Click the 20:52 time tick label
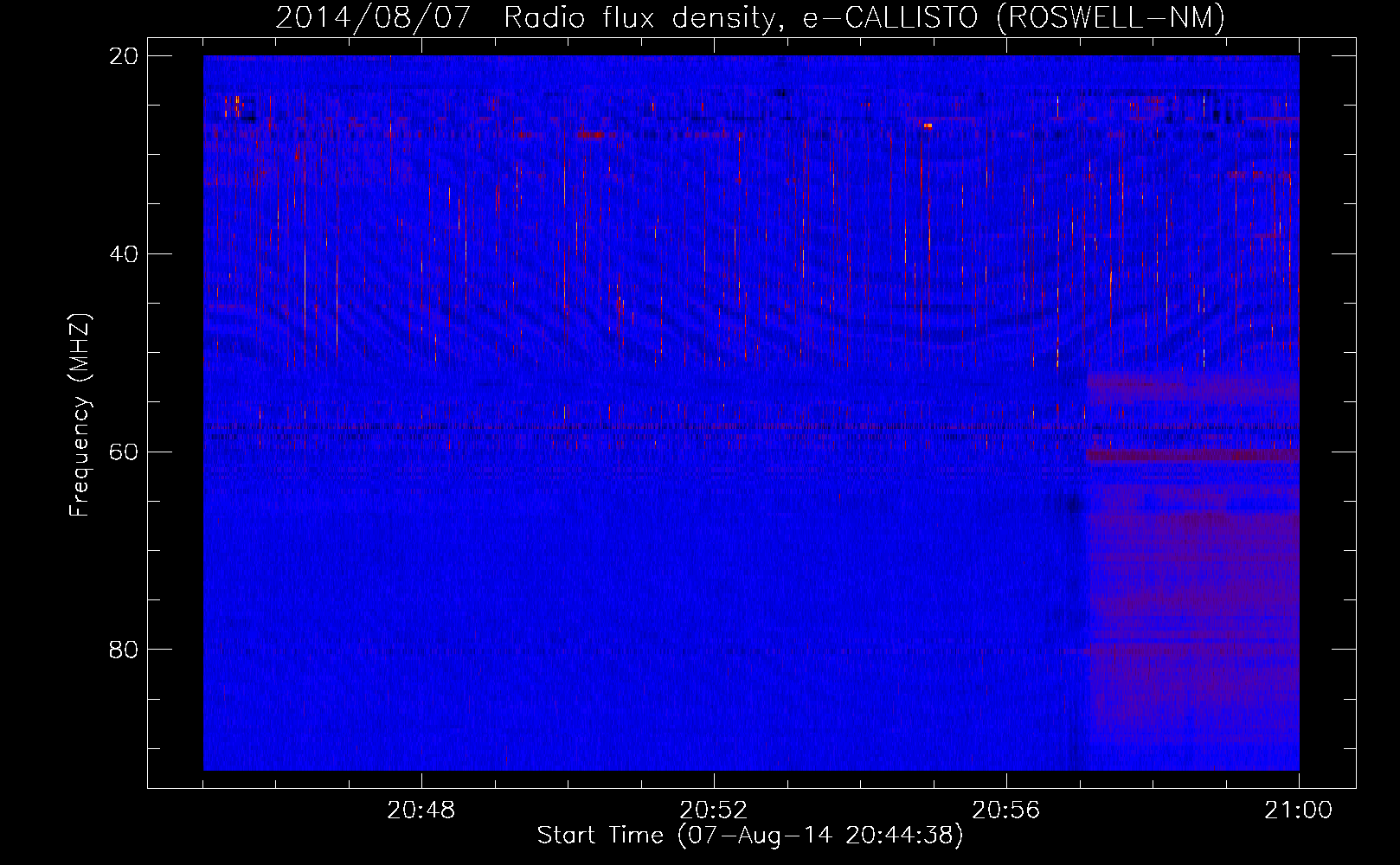 [713, 811]
